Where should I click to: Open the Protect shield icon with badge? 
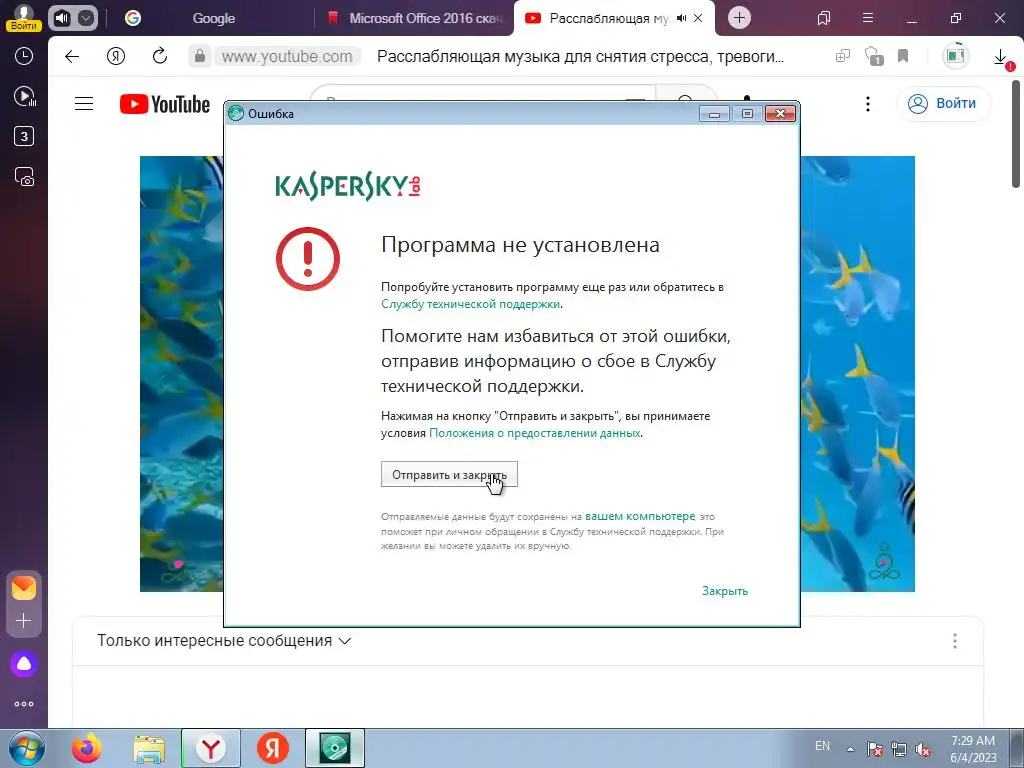pos(873,57)
